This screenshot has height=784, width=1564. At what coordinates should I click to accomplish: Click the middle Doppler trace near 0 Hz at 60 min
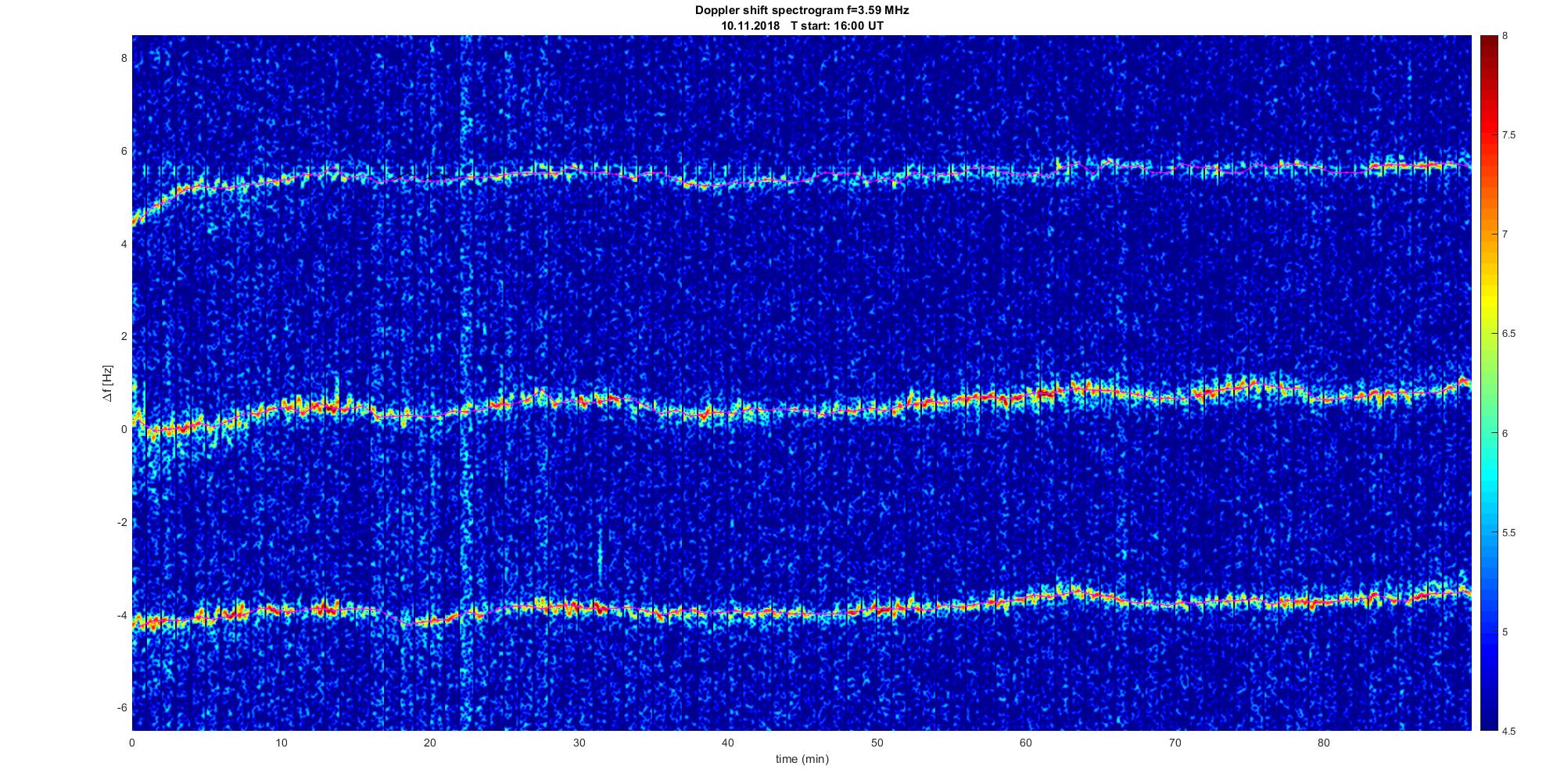click(1026, 396)
